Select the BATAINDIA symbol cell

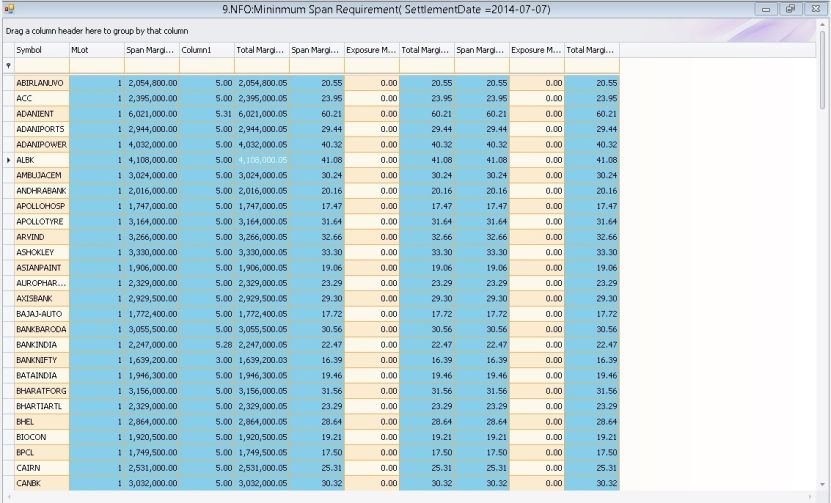(x=41, y=375)
